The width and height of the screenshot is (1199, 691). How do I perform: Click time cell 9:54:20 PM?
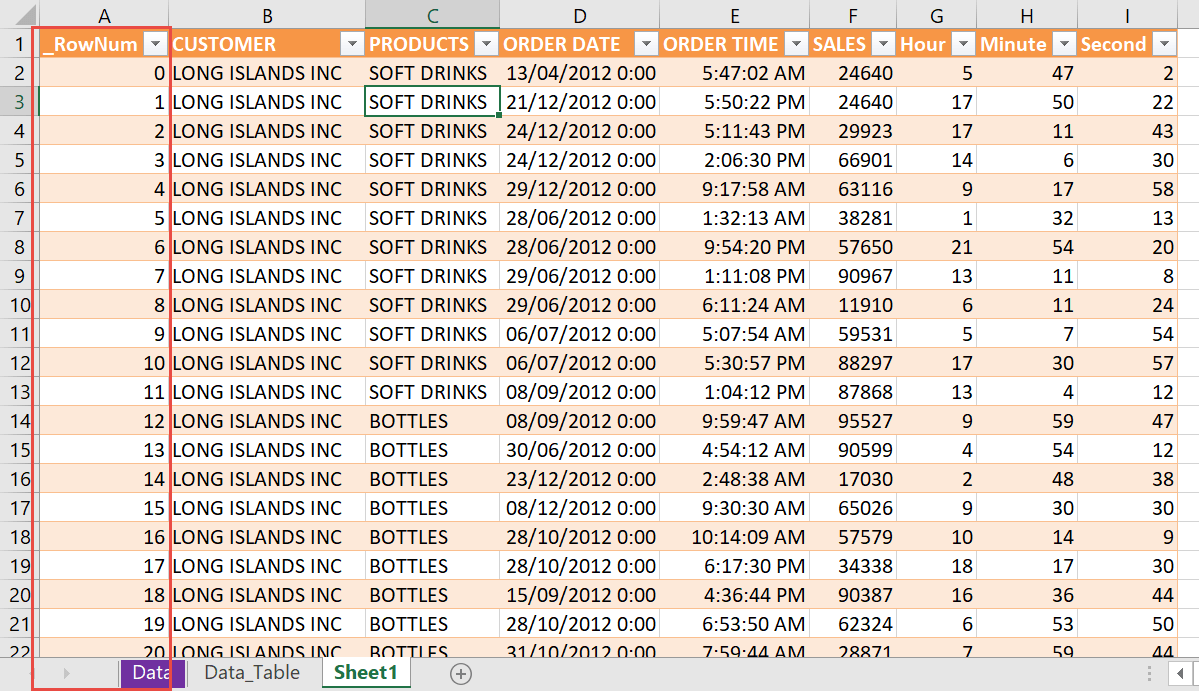click(734, 248)
